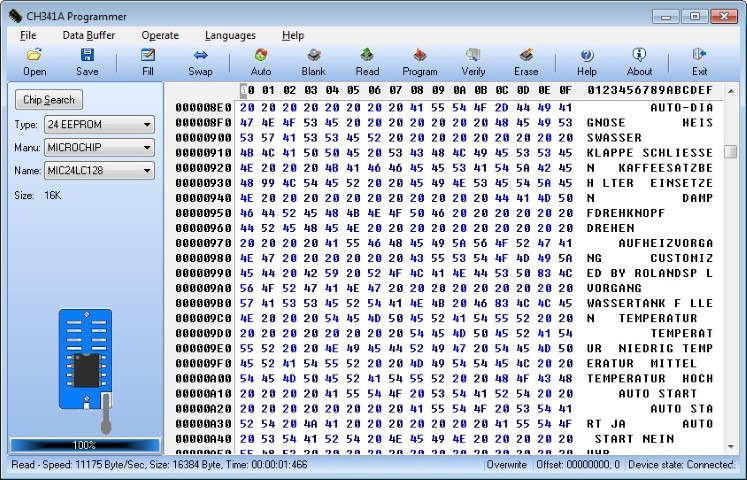Click the Save toolbar icon

coord(87,56)
